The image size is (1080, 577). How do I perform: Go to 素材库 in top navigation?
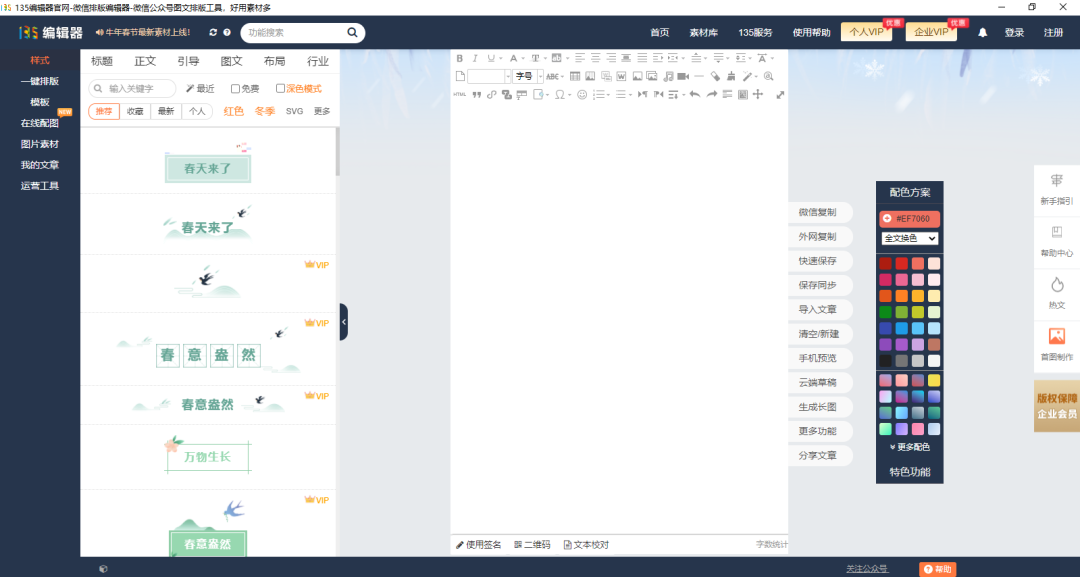[703, 32]
